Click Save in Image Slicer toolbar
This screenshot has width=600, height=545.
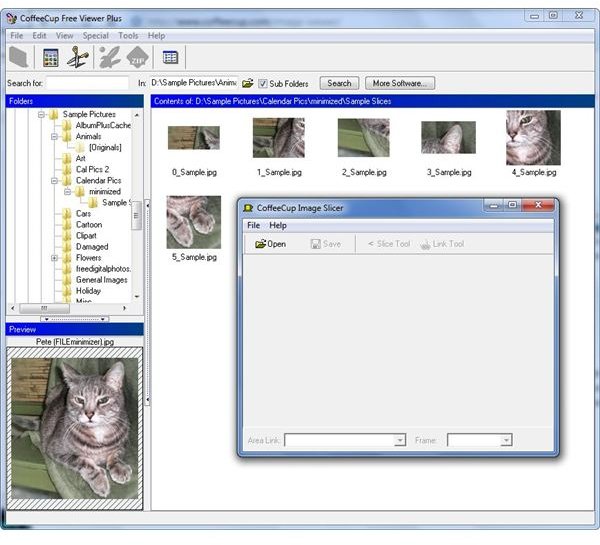326,244
